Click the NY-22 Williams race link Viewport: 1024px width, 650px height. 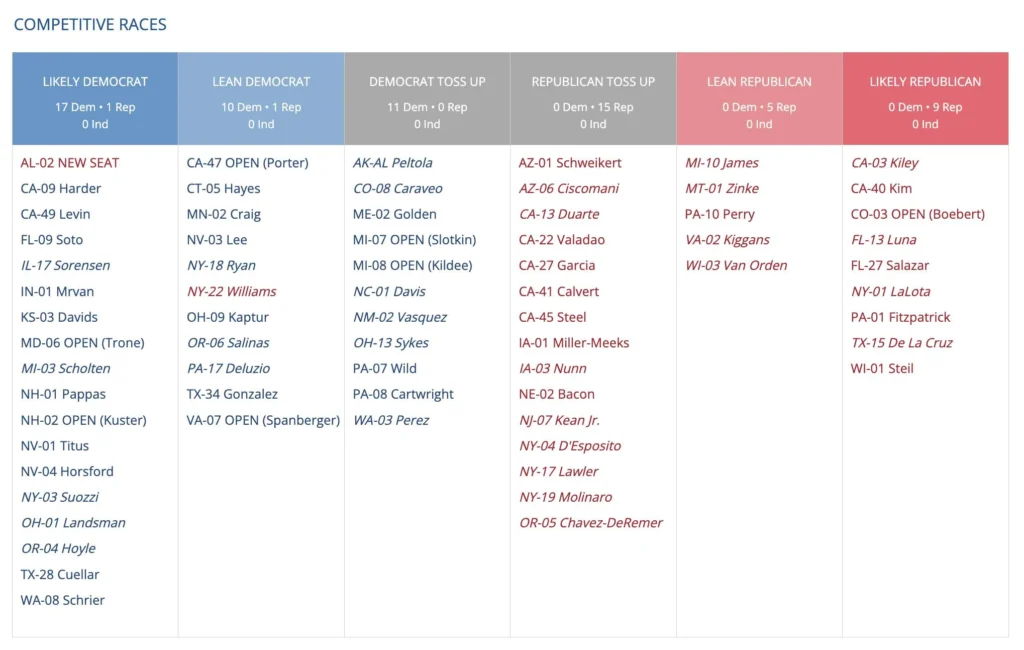click(x=231, y=292)
